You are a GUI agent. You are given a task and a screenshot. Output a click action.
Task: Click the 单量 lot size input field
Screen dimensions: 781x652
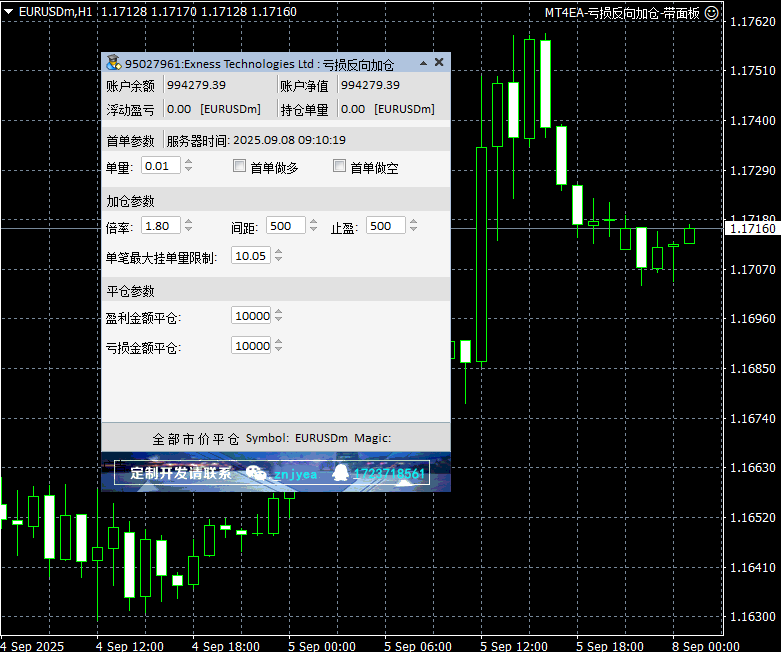tap(162, 166)
